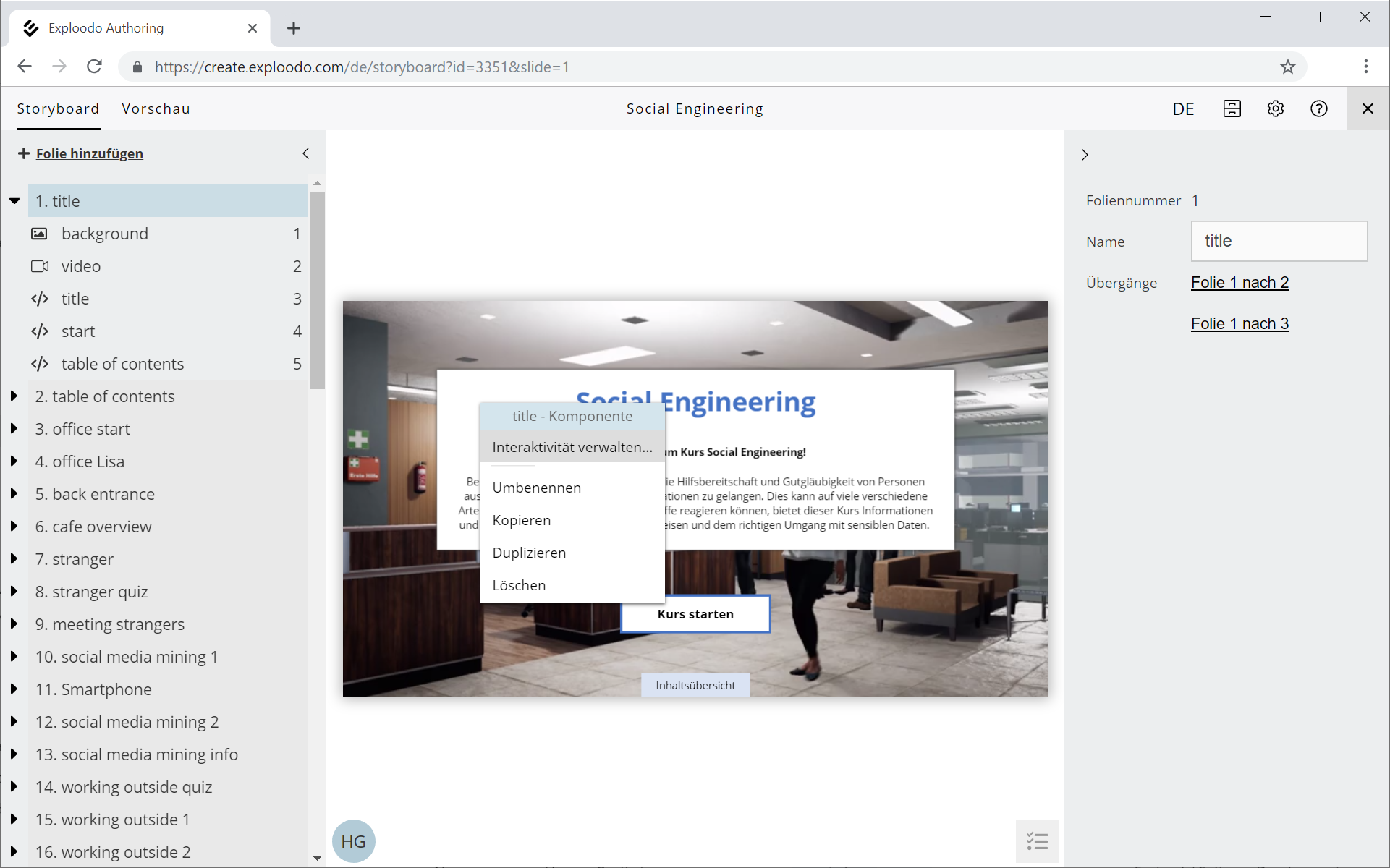Collapse the right properties panel chevron

click(1085, 154)
